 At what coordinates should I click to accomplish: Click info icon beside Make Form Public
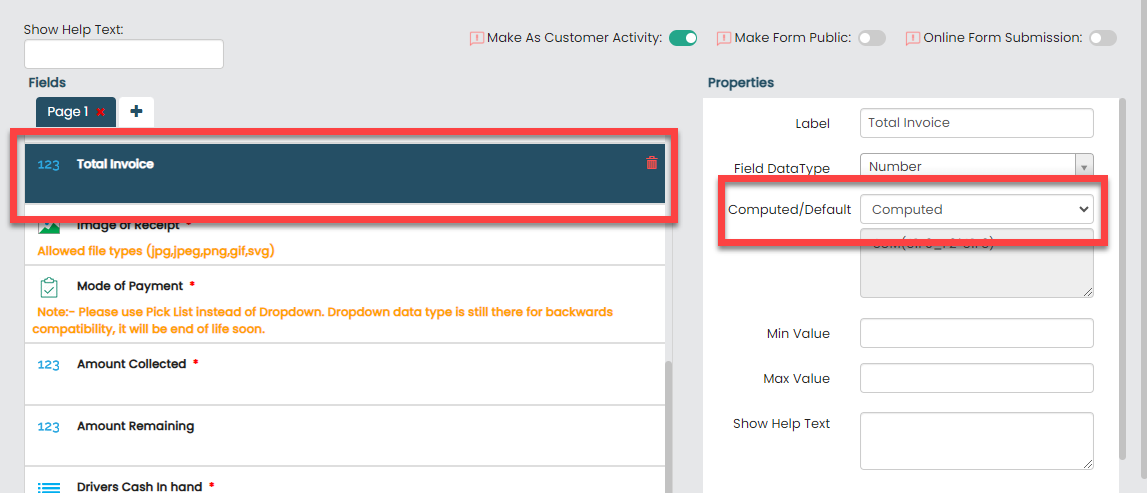point(723,39)
